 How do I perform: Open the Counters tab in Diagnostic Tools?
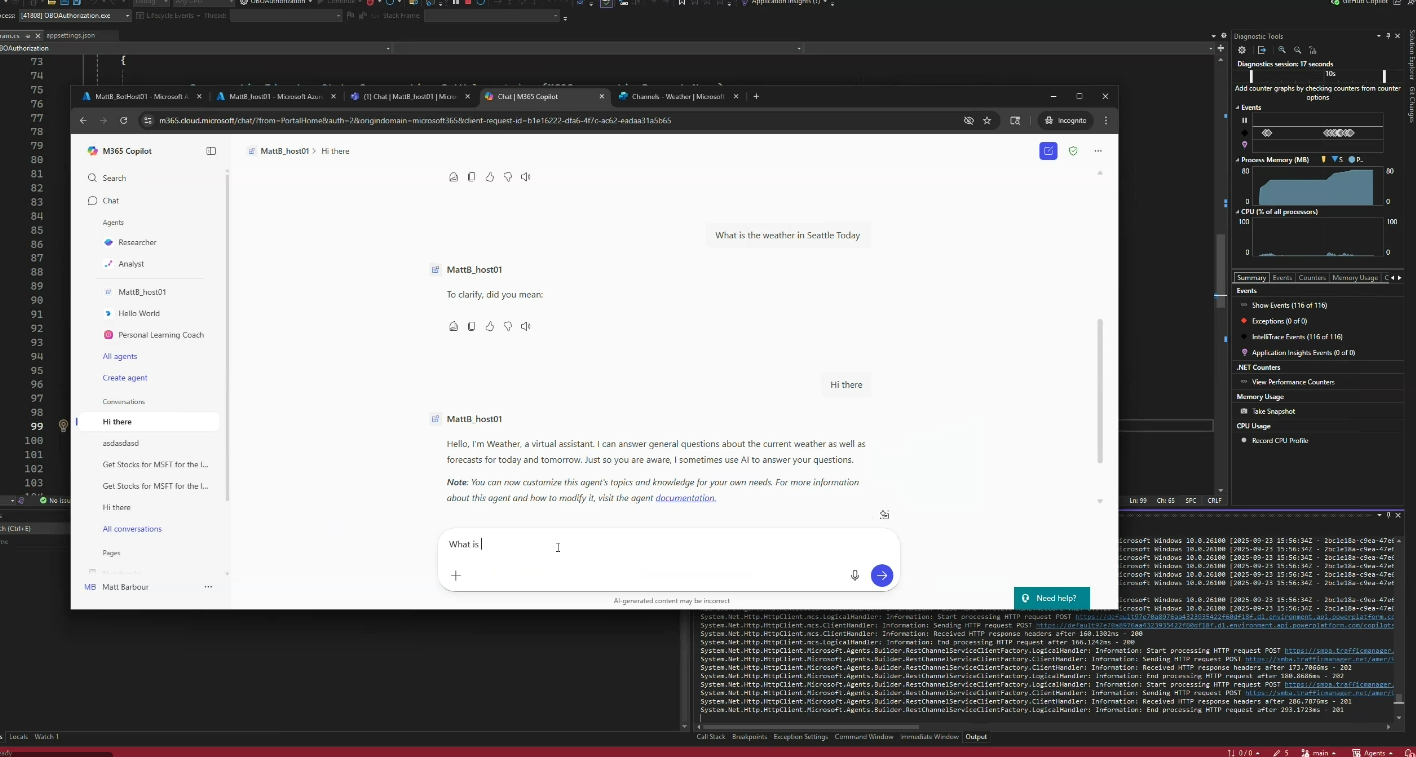tap(1312, 278)
